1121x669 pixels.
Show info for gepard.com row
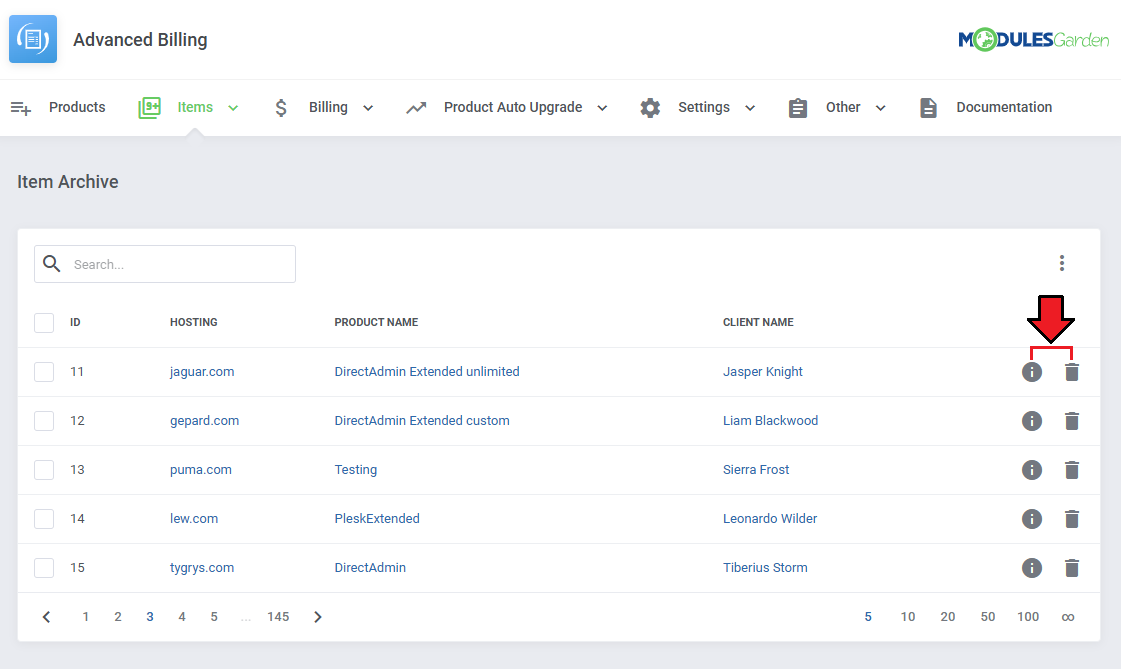(1032, 421)
